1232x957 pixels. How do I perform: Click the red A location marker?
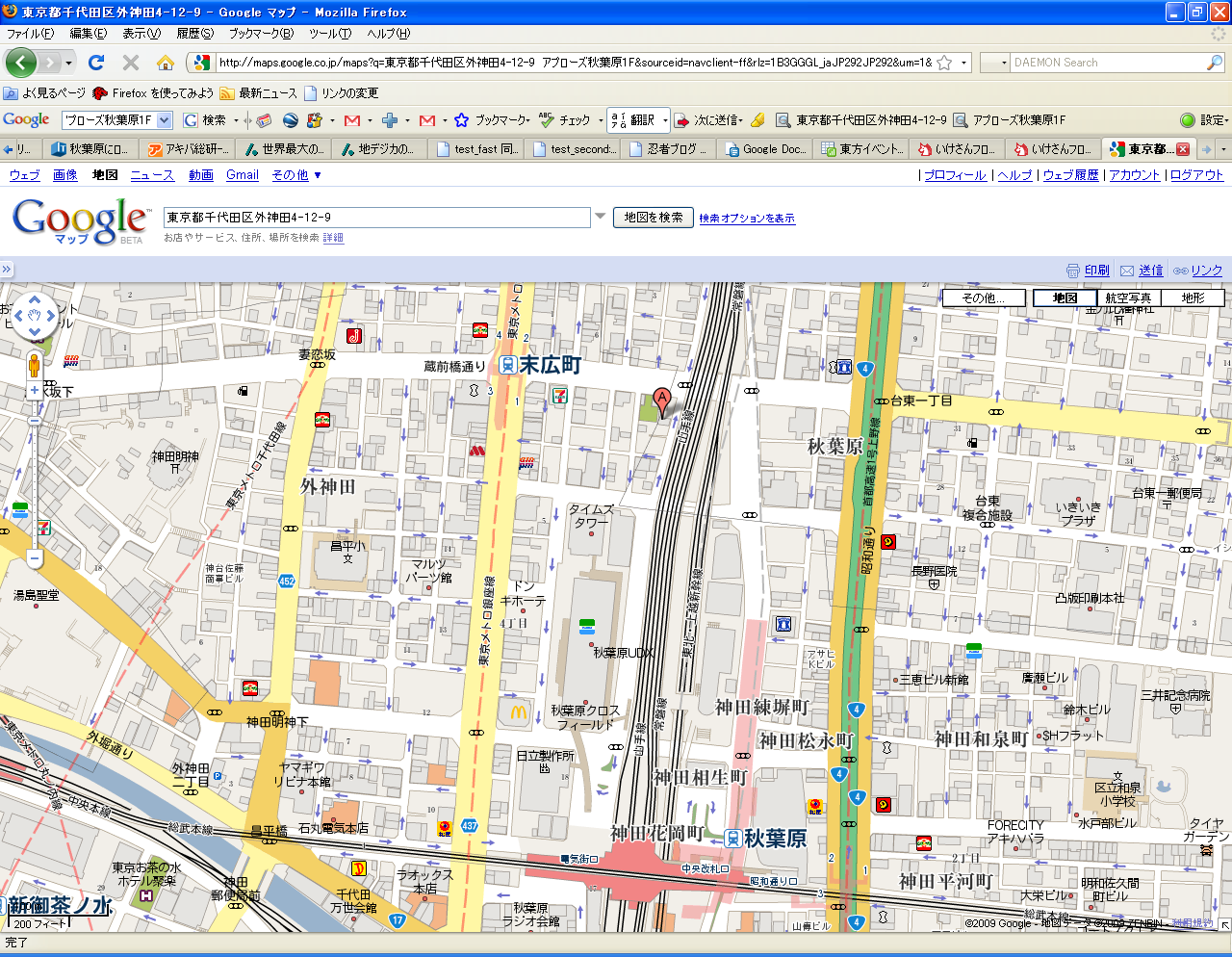pos(661,402)
